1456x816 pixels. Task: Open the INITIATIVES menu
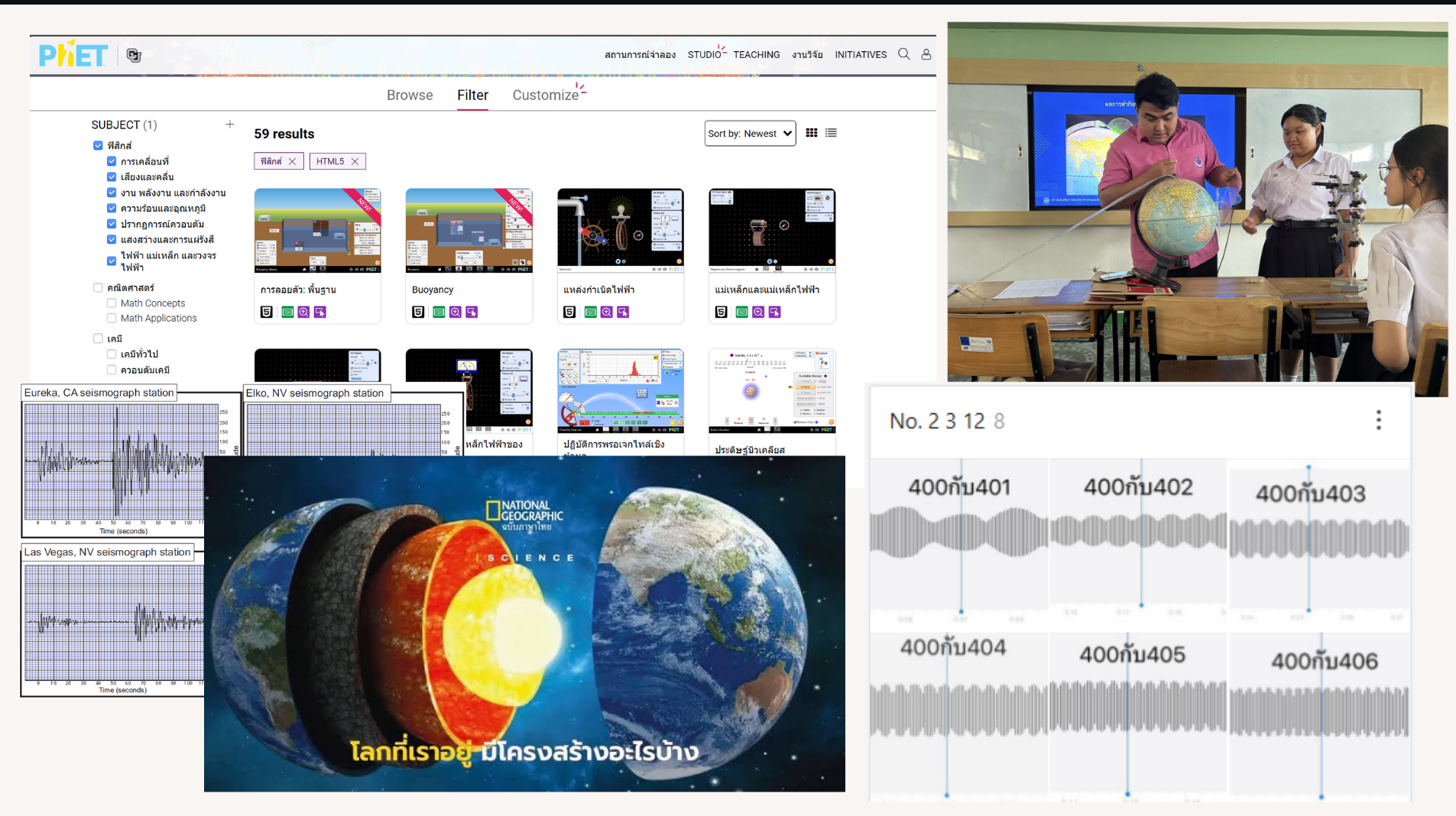click(x=861, y=54)
